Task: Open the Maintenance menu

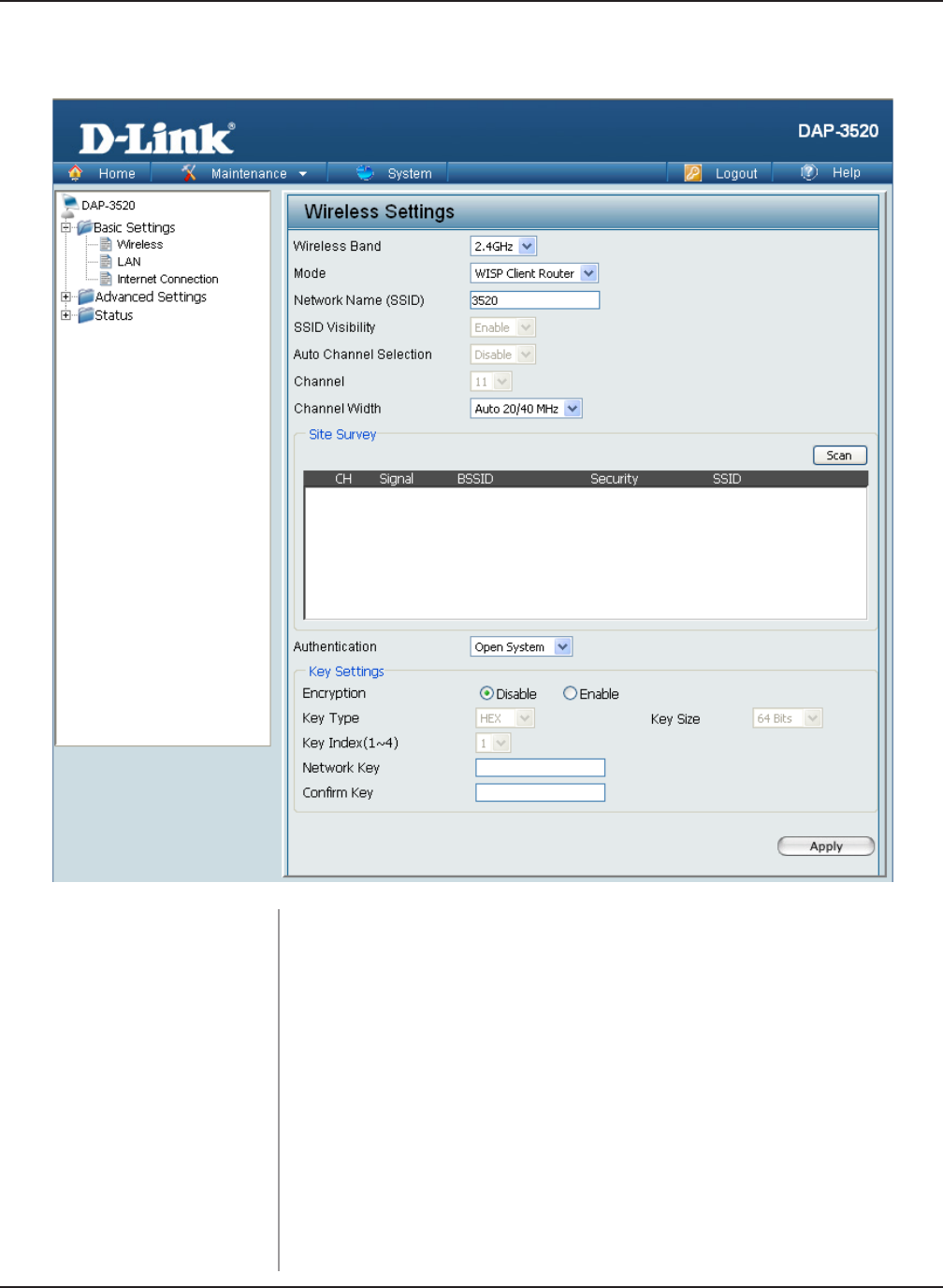Action: [249, 173]
